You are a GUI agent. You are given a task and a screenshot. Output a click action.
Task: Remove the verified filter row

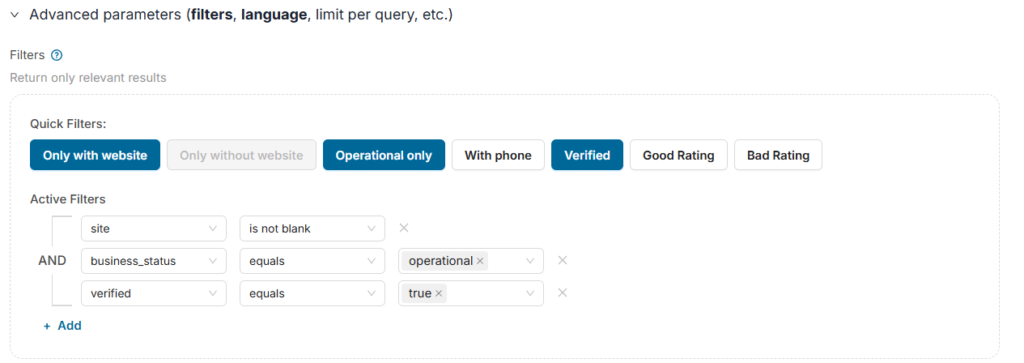(x=562, y=293)
